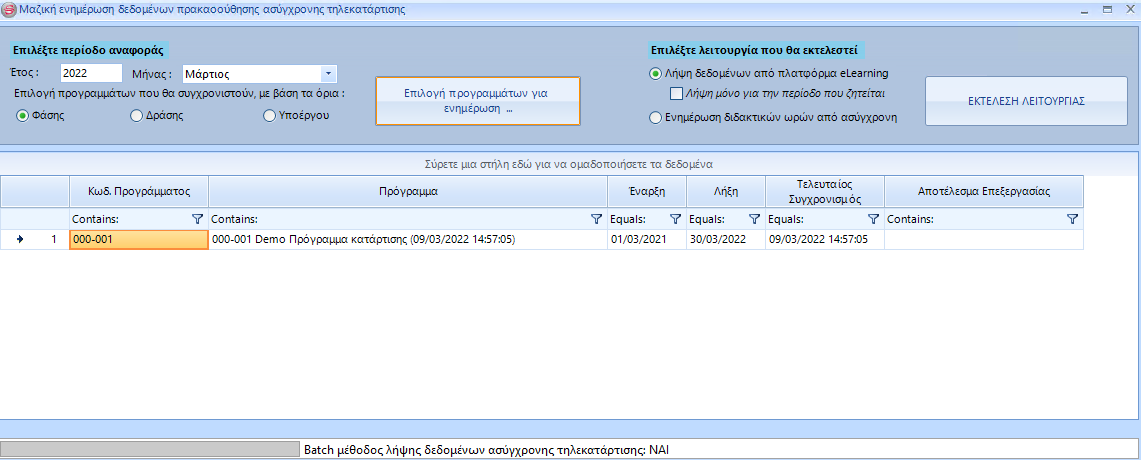The image size is (1141, 460).
Task: Select the Φάσης radio button
Action: pyautogui.click(x=22, y=115)
